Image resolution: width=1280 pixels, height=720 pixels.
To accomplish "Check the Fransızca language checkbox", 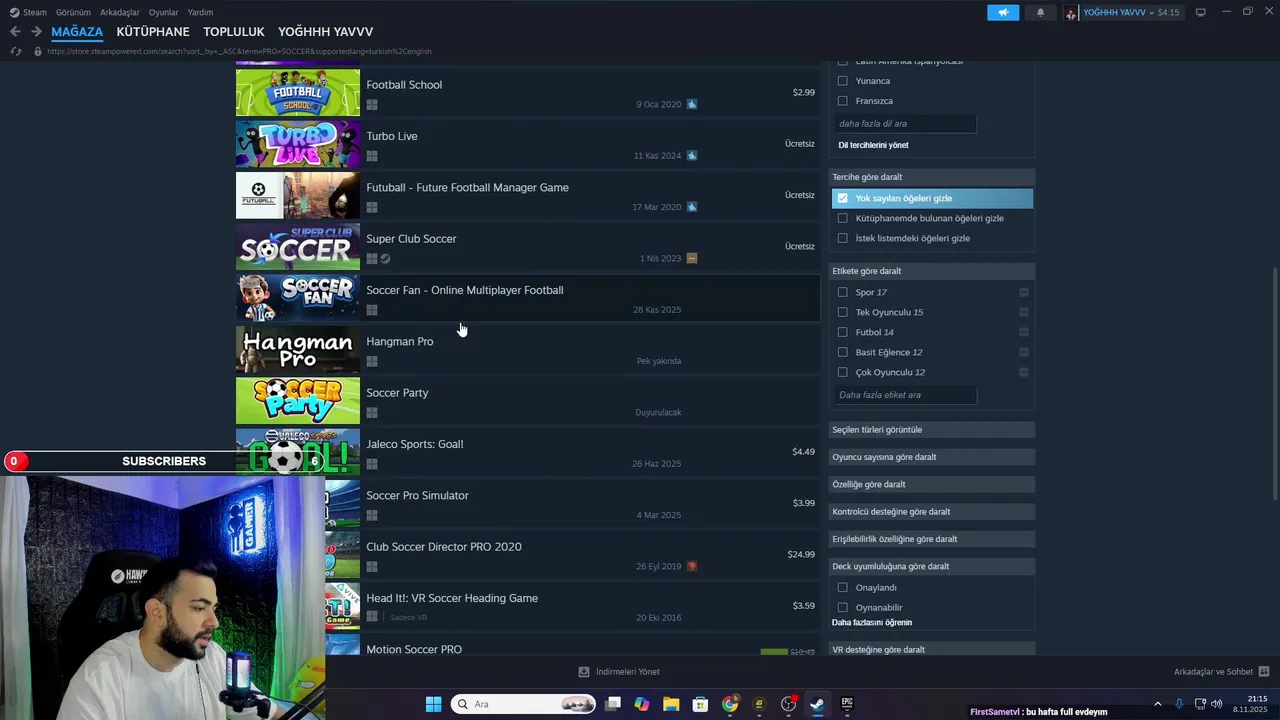I will tap(842, 101).
